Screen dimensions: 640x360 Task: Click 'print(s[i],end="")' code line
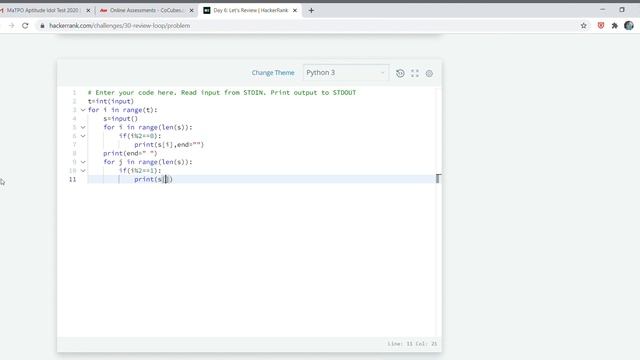point(169,144)
